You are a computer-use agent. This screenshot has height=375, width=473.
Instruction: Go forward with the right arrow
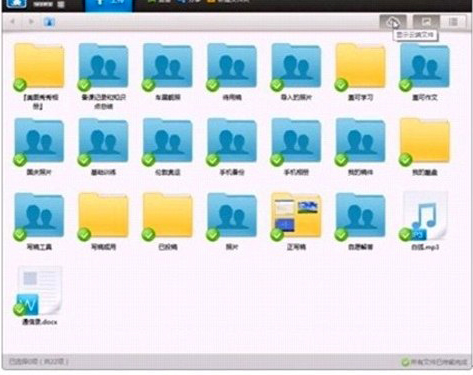31,22
